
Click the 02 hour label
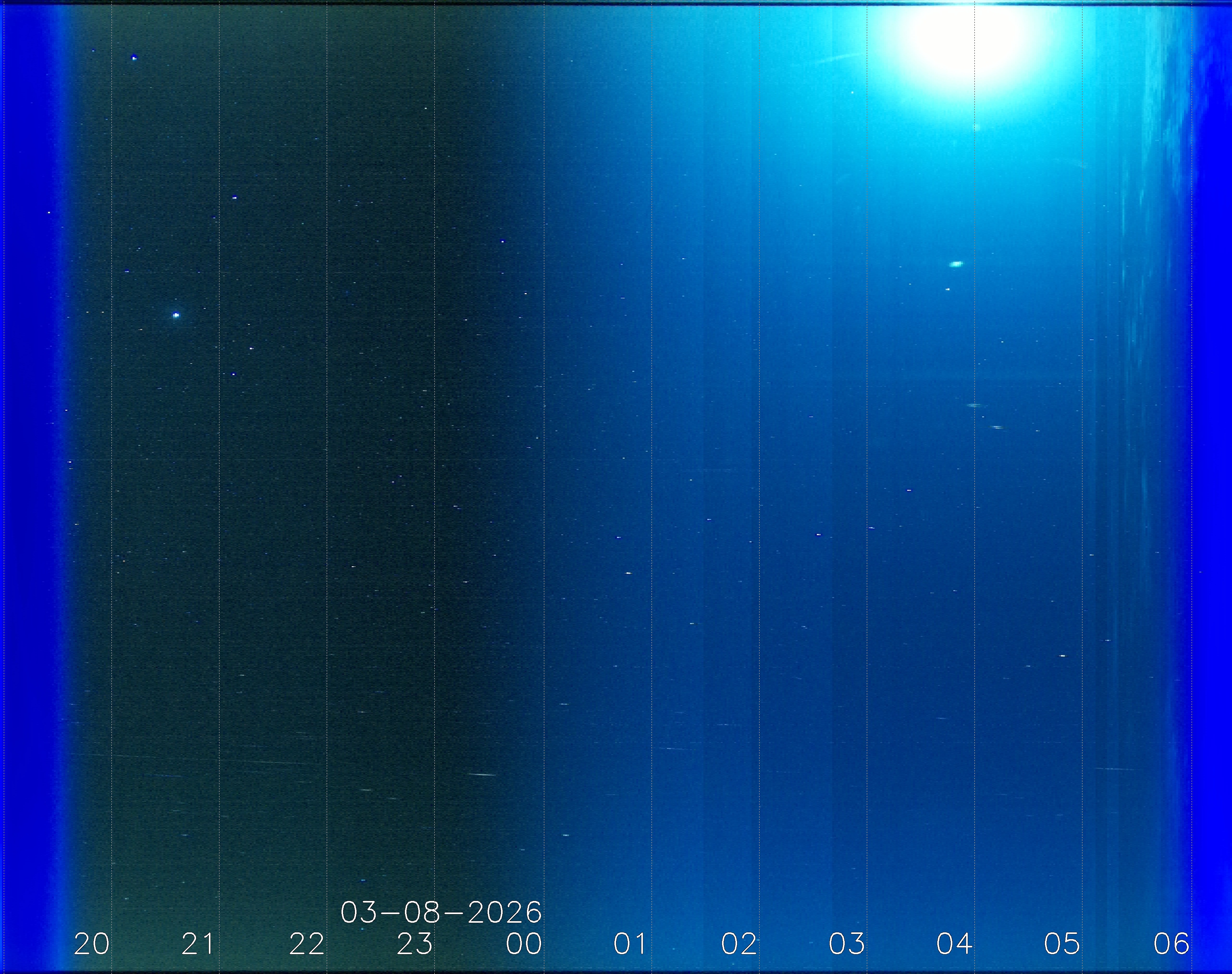pos(739,944)
